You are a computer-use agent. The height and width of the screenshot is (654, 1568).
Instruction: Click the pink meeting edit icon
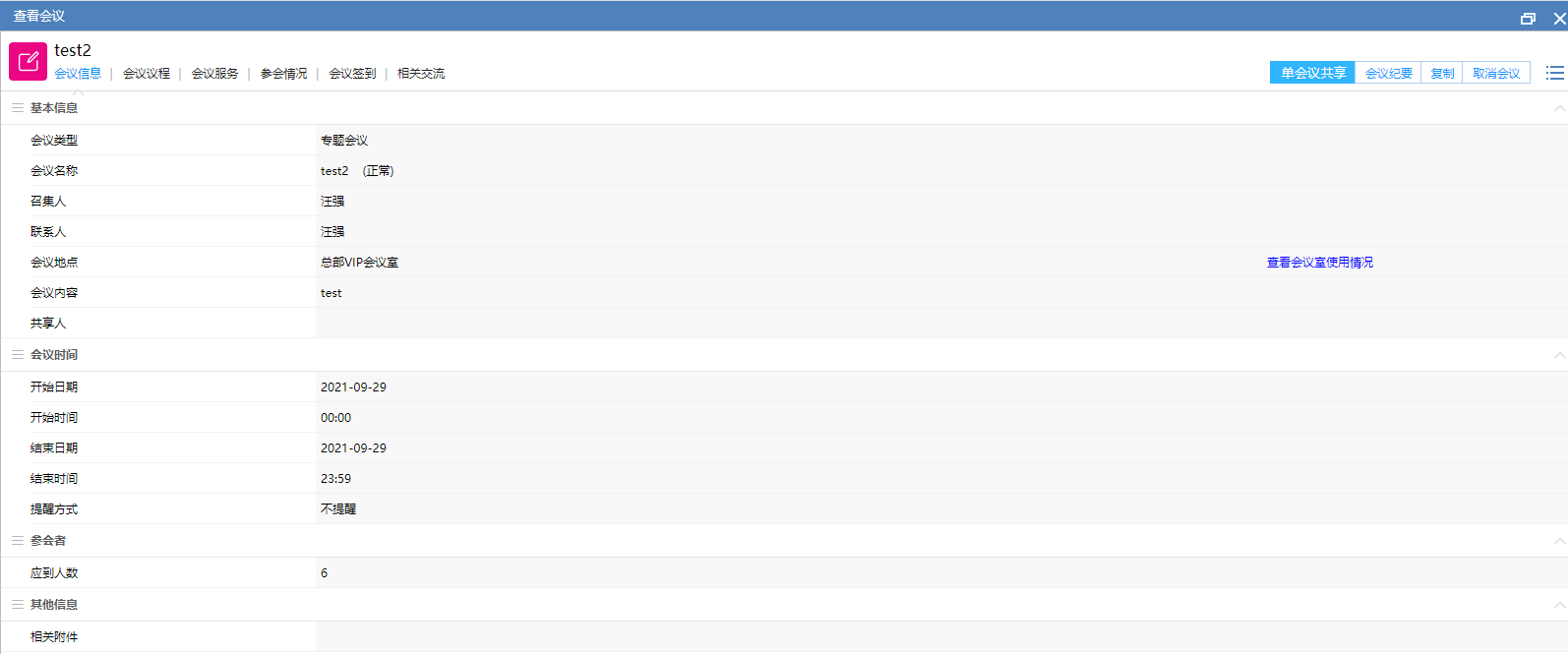28,61
